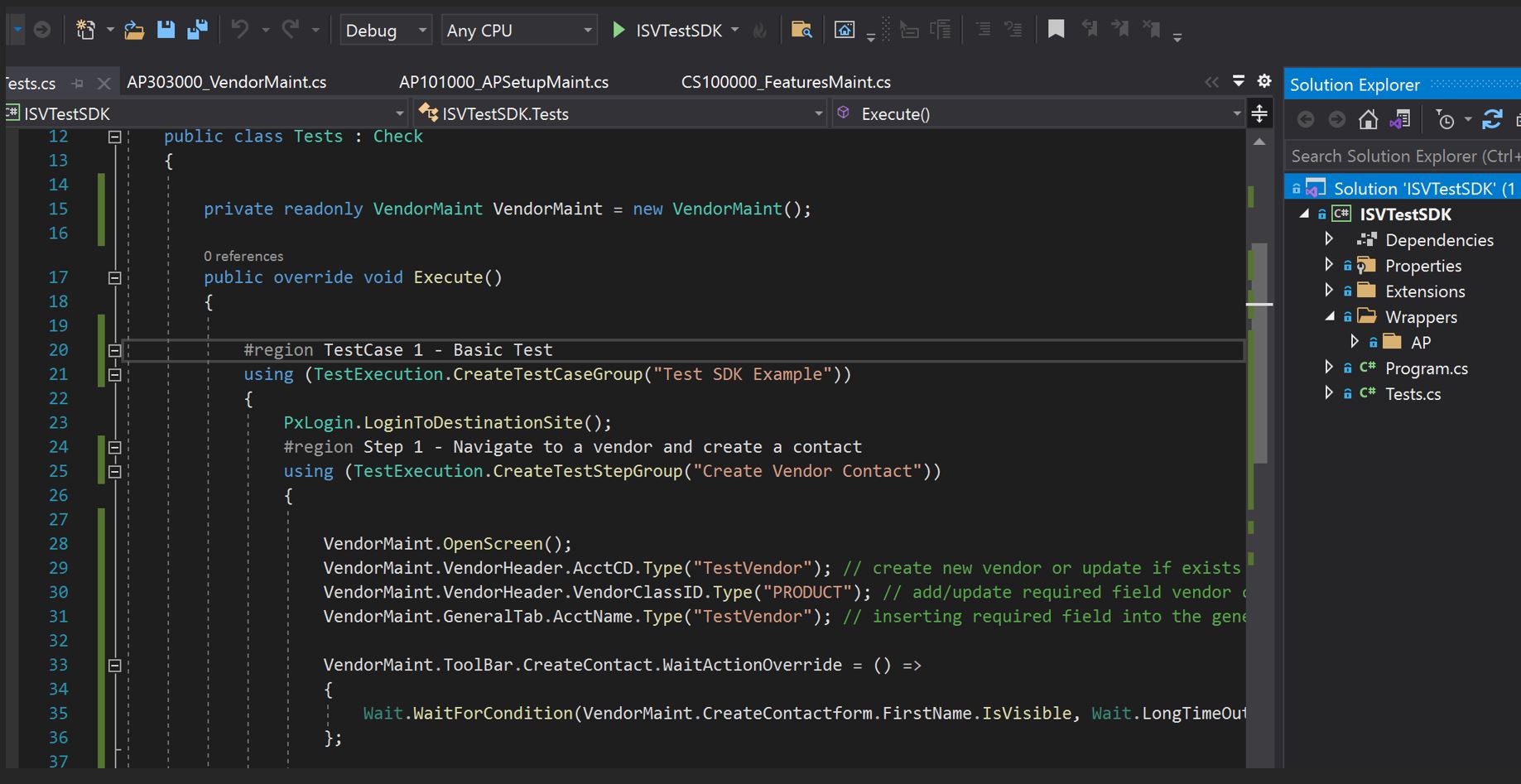The height and width of the screenshot is (784, 1521).
Task: Collapse the ISVTestSDK project node
Action: click(1305, 214)
